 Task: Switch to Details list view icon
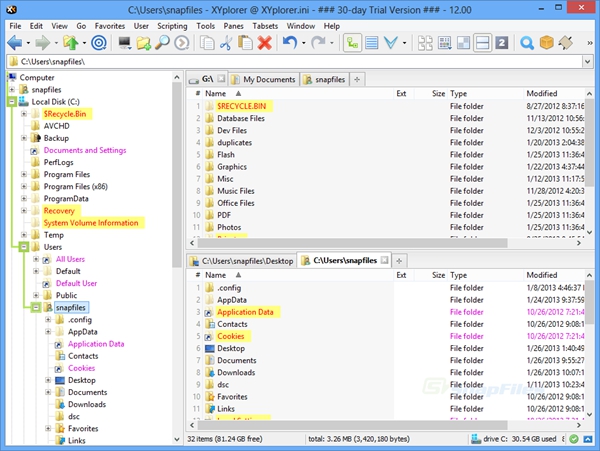pos(372,43)
